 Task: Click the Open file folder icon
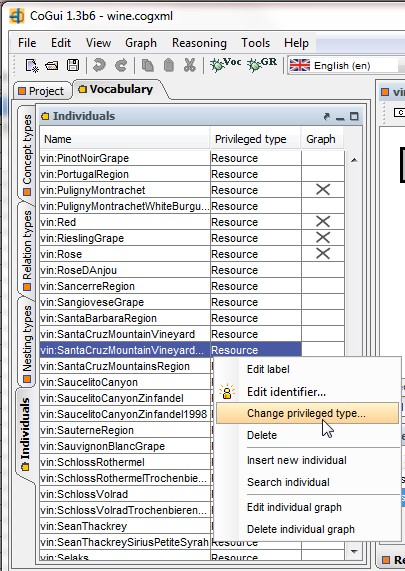point(52,66)
